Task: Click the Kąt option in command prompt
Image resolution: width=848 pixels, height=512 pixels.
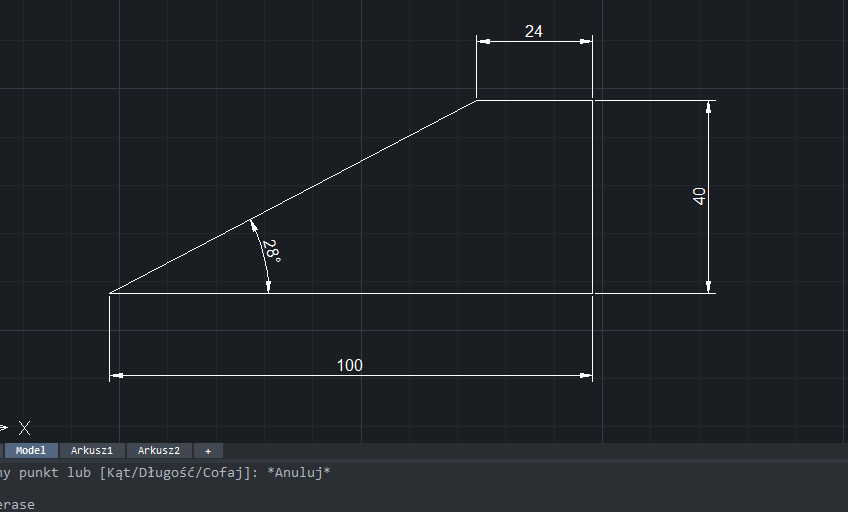Action: tap(117, 473)
